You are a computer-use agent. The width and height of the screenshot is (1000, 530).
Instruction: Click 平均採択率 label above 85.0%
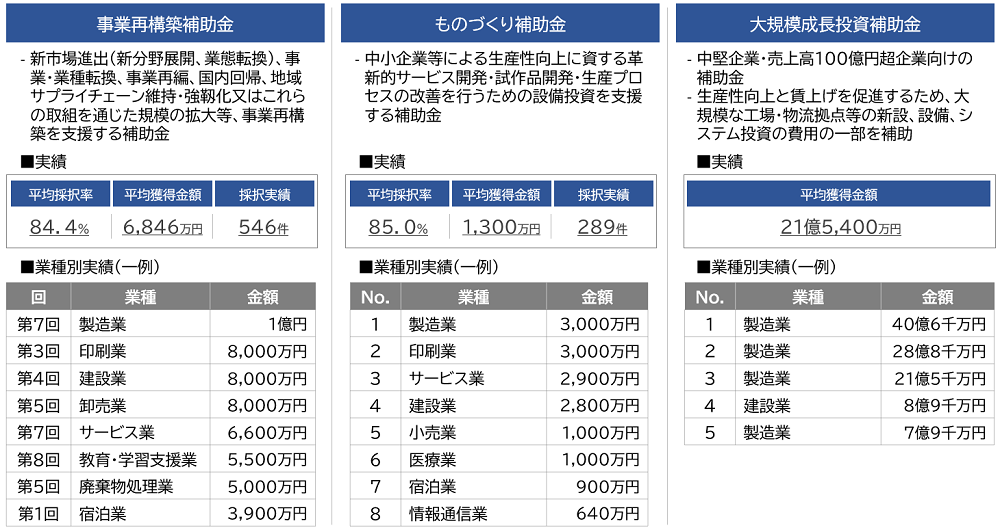(399, 195)
